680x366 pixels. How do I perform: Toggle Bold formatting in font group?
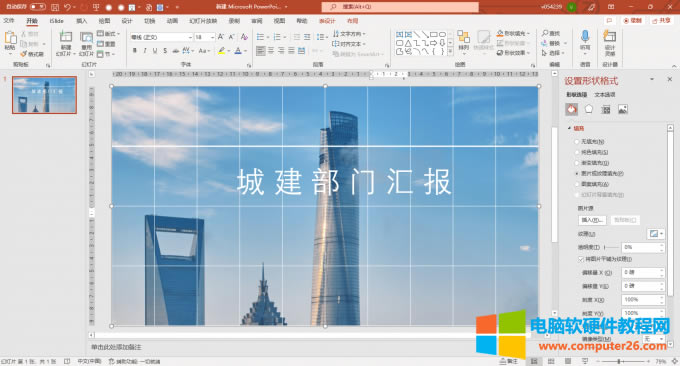tap(135, 51)
